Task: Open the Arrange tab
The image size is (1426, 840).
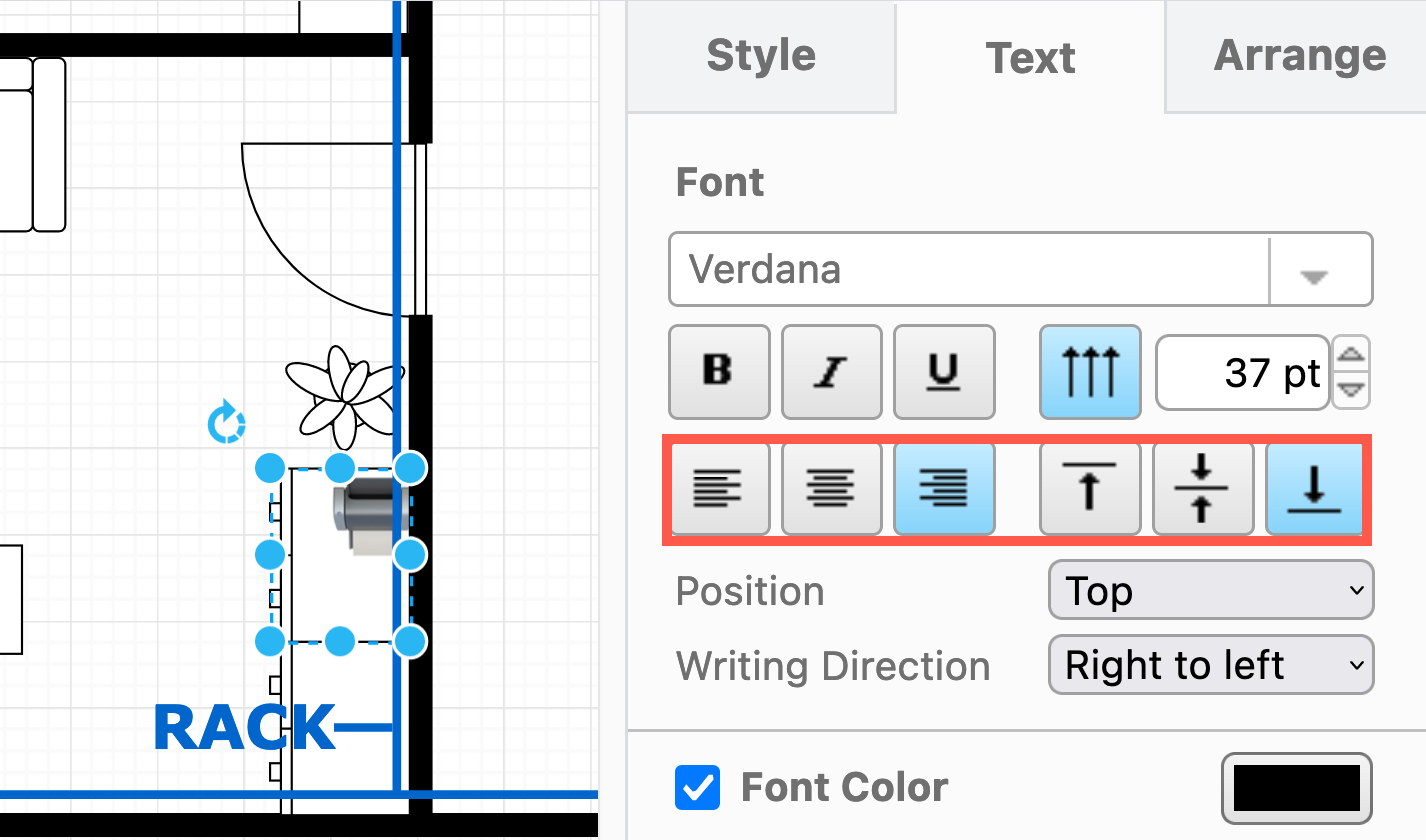Action: (x=1299, y=57)
